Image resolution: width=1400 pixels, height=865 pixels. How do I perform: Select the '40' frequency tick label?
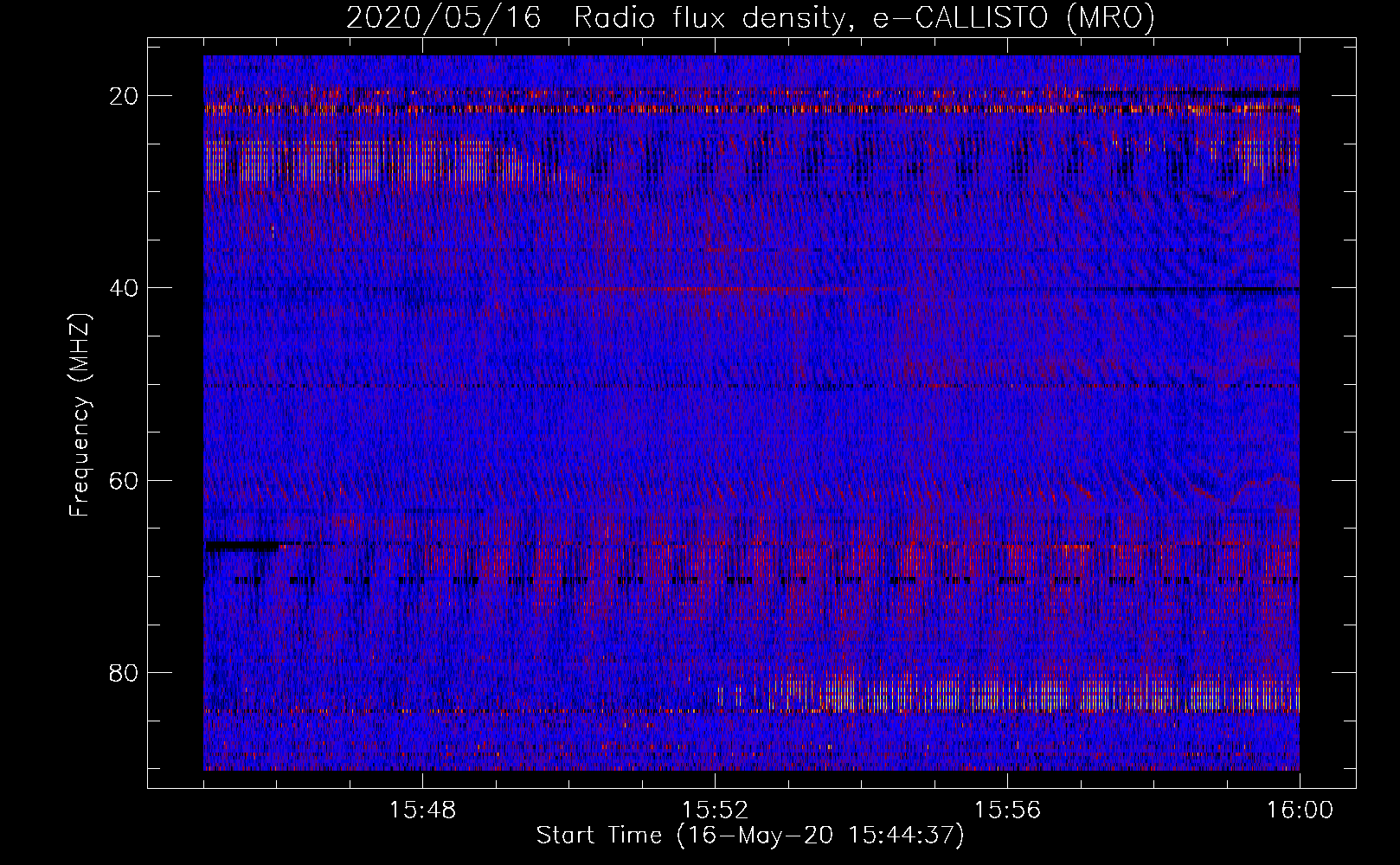[x=124, y=287]
